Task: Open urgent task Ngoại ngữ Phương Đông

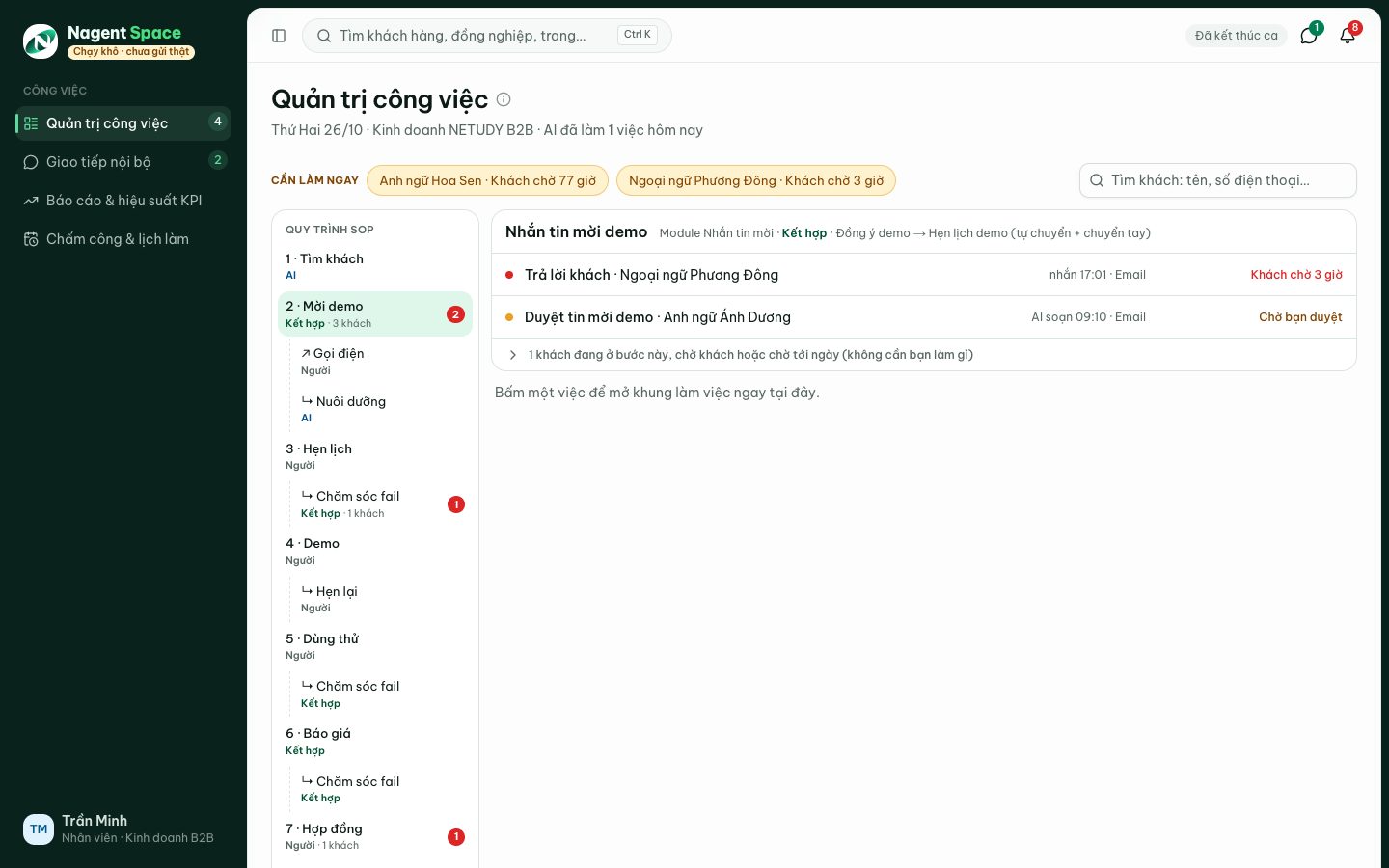Action: tap(756, 180)
